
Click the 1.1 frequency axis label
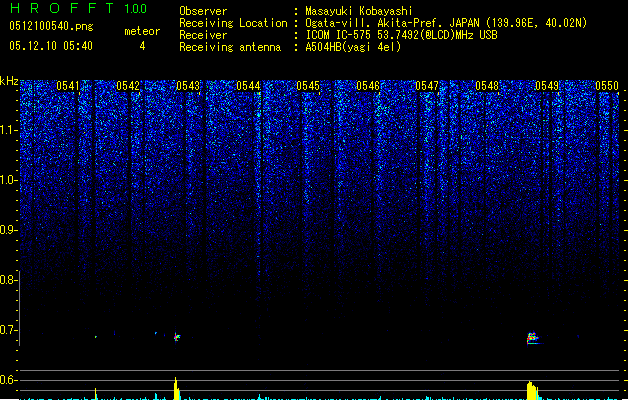tap(7, 130)
